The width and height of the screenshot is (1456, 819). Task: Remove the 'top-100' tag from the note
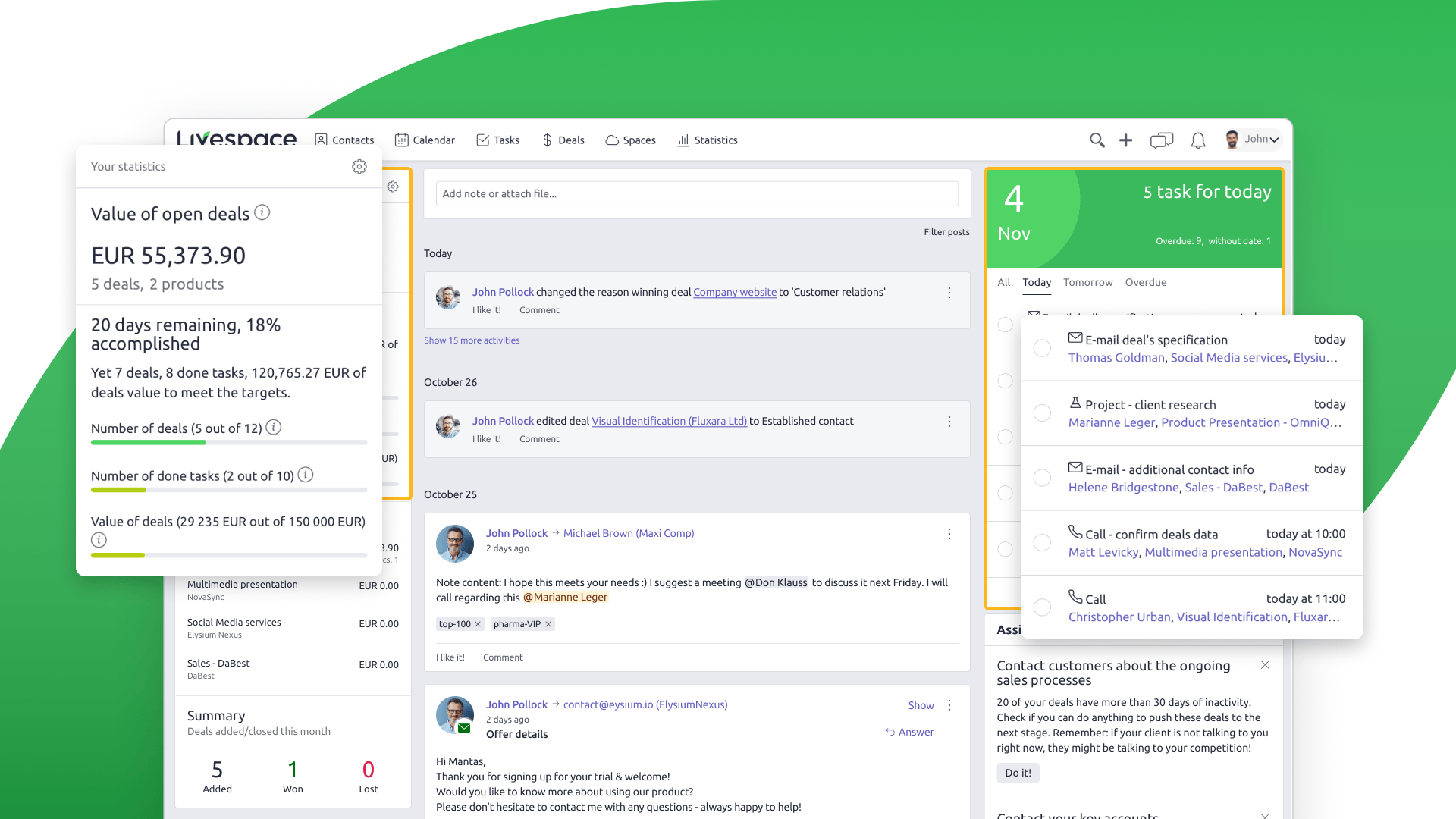click(479, 623)
